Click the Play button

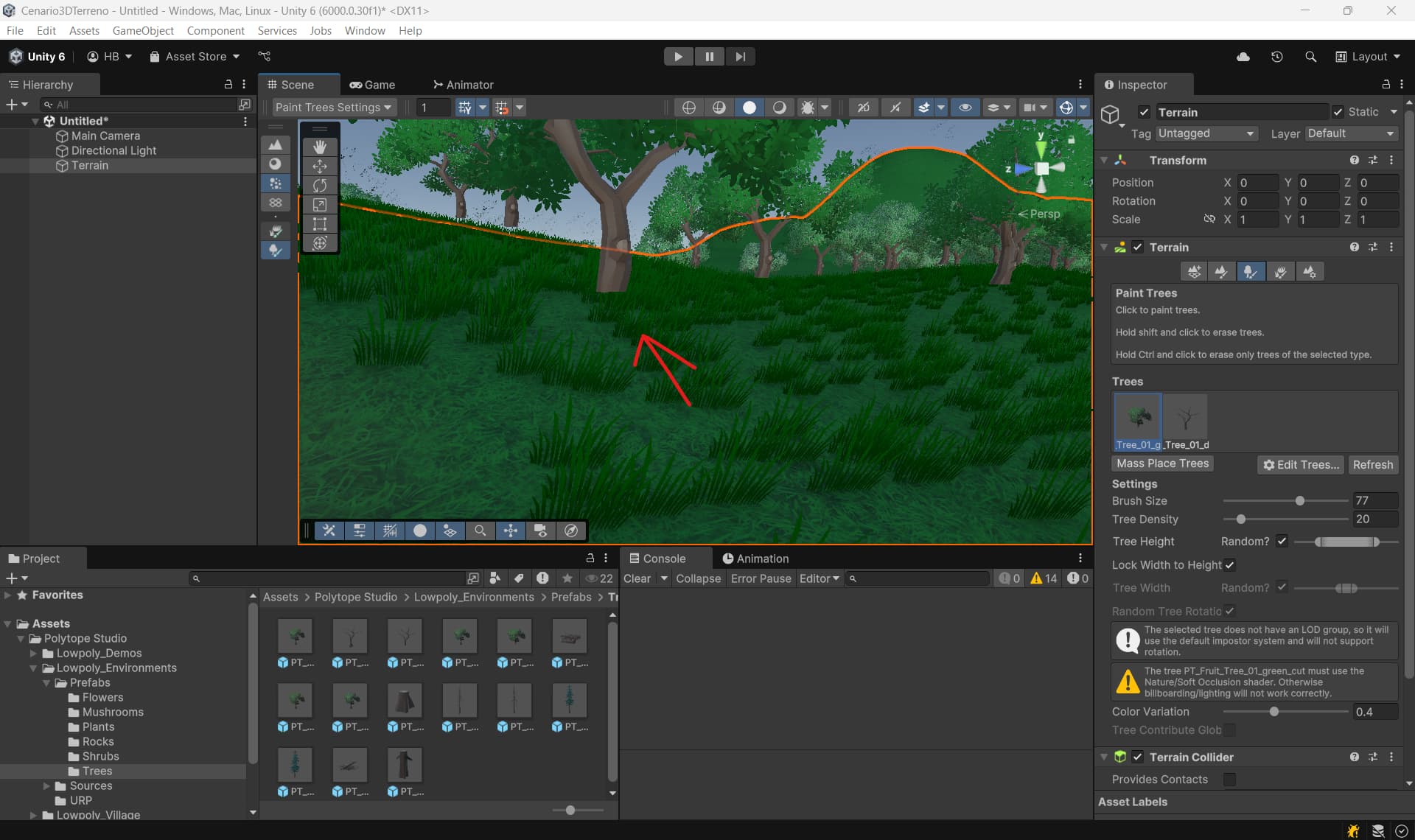click(678, 57)
